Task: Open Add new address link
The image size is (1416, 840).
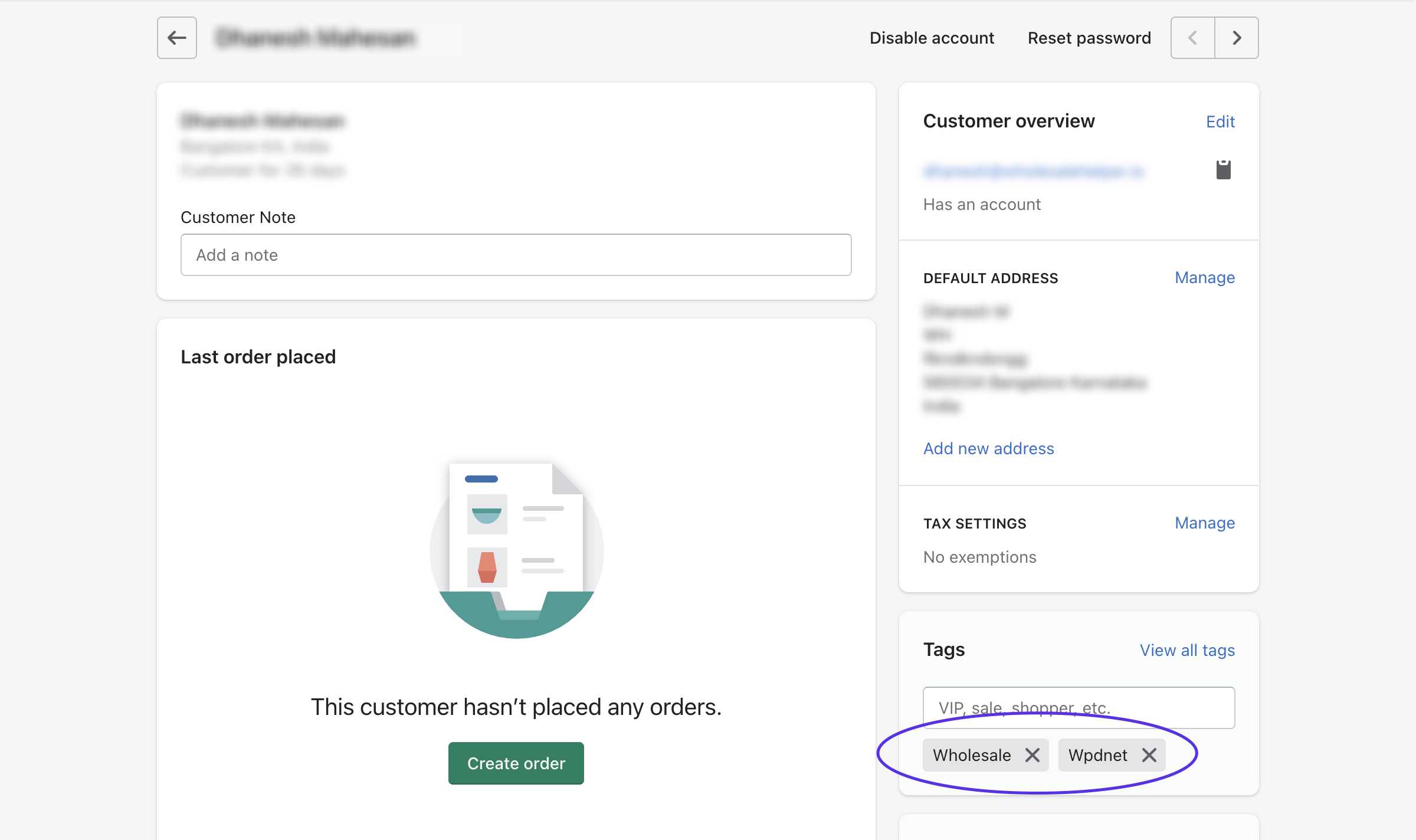Action: point(988,448)
